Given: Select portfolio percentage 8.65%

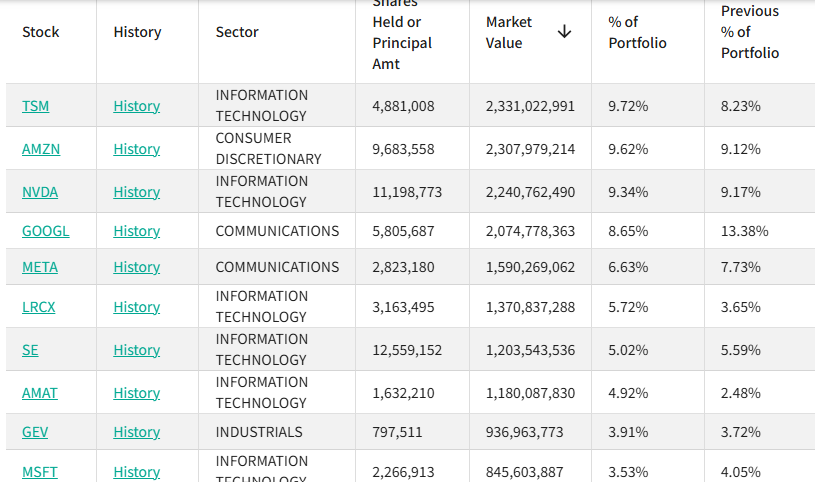Looking at the screenshot, I should 628,231.
